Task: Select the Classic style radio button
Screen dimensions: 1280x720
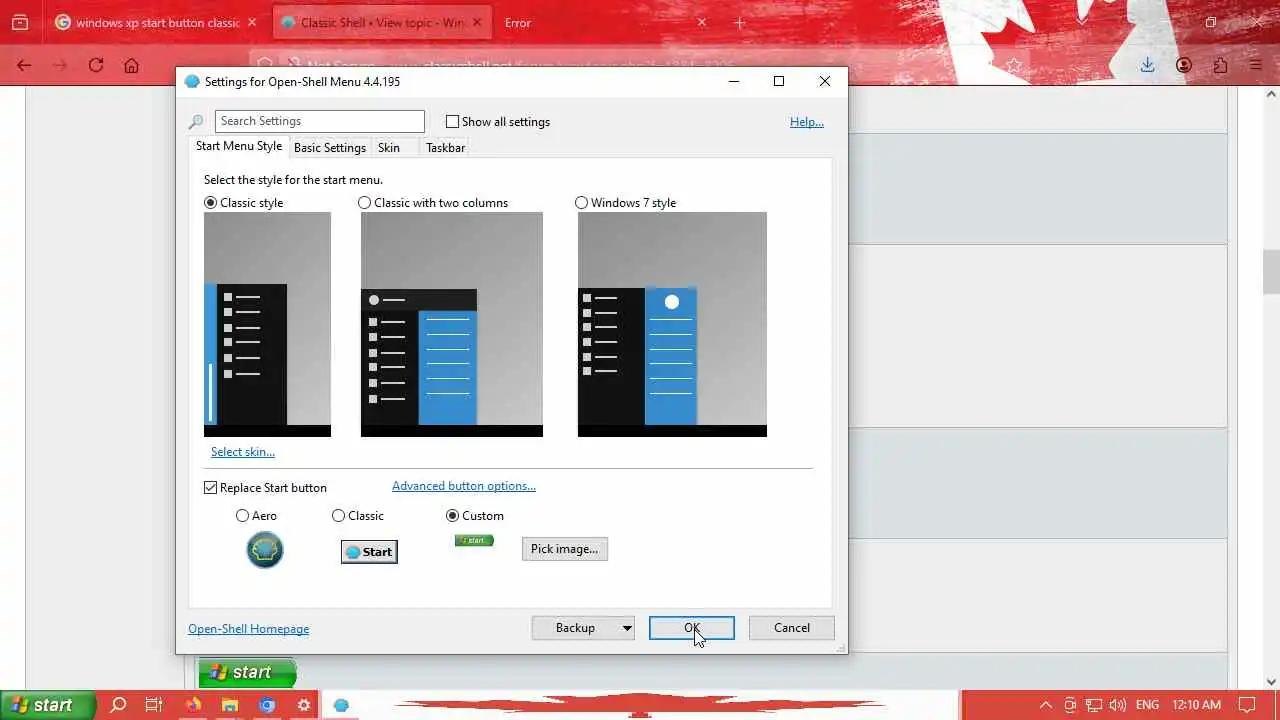Action: [210, 203]
